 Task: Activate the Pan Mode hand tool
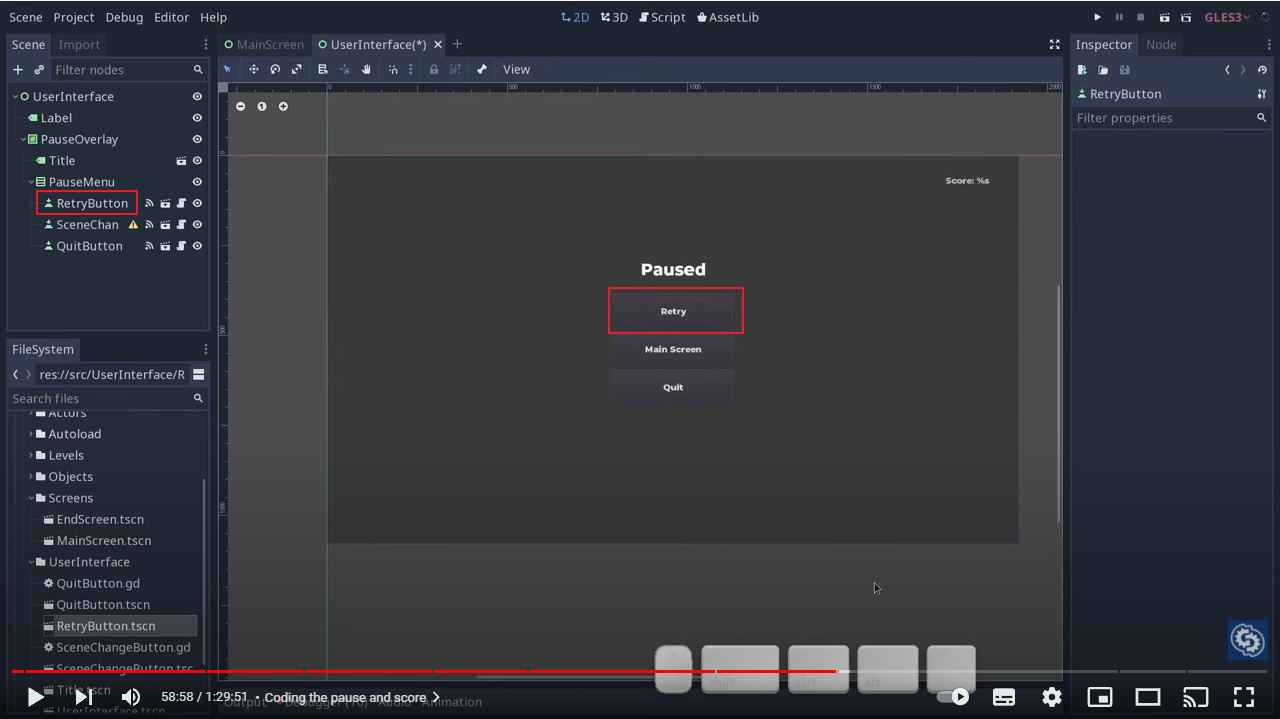366,69
